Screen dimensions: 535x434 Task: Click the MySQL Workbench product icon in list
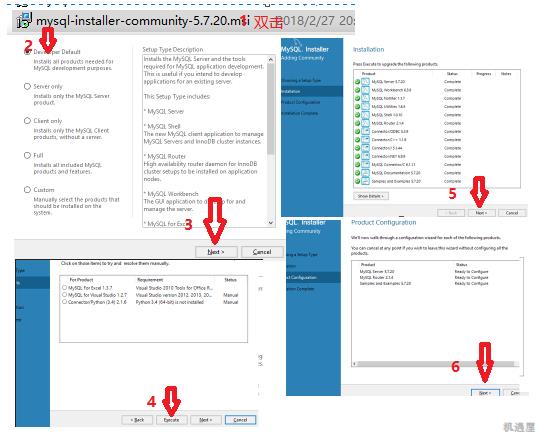click(x=365, y=90)
